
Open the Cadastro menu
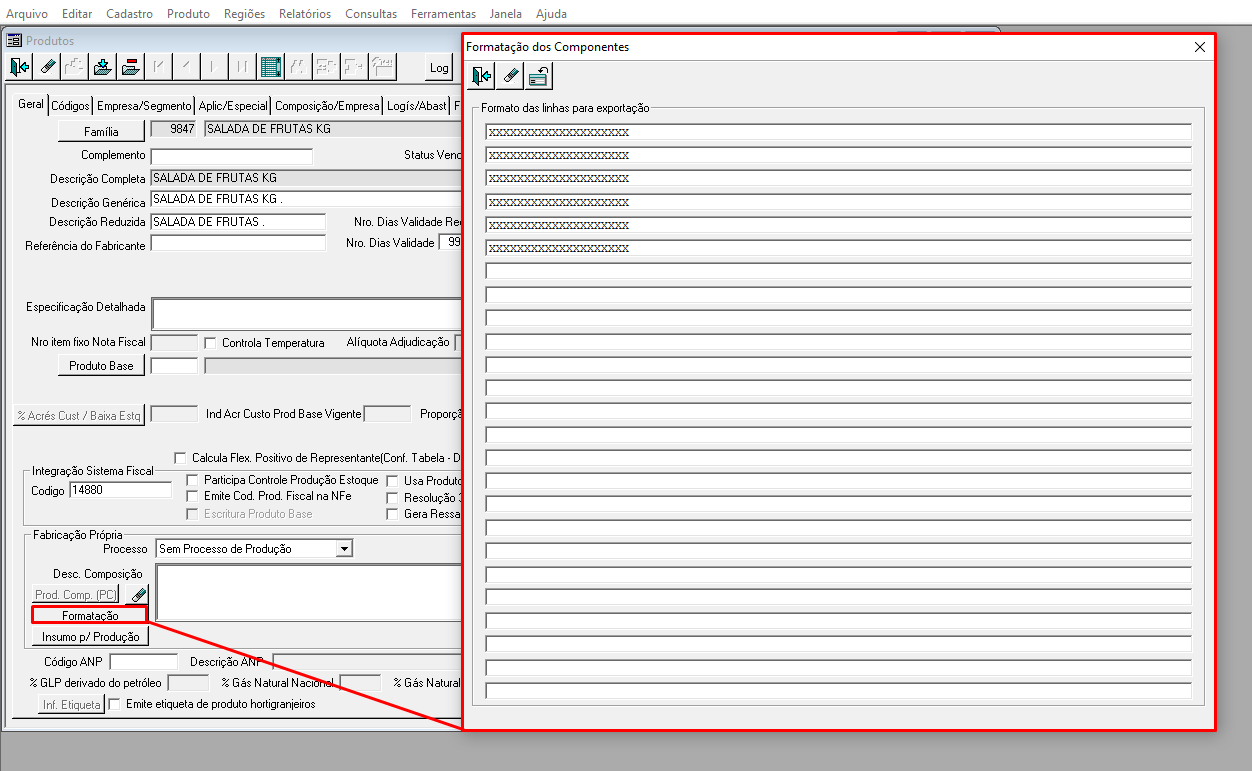[130, 14]
